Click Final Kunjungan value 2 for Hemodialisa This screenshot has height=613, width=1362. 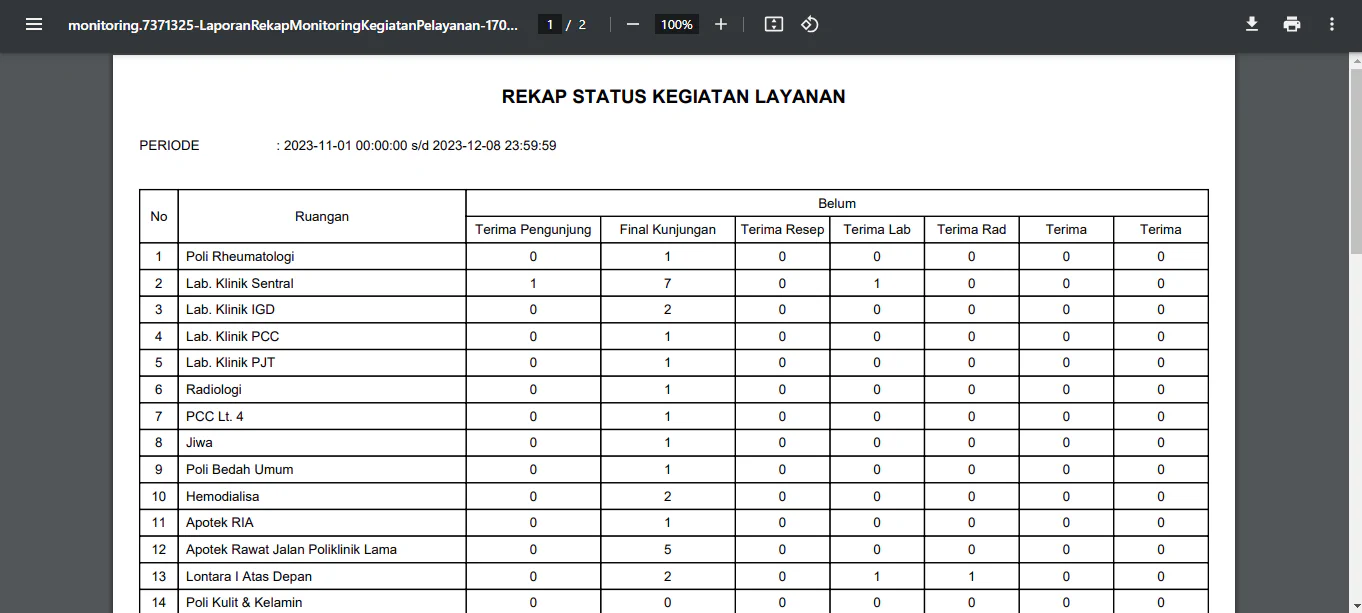pos(668,497)
